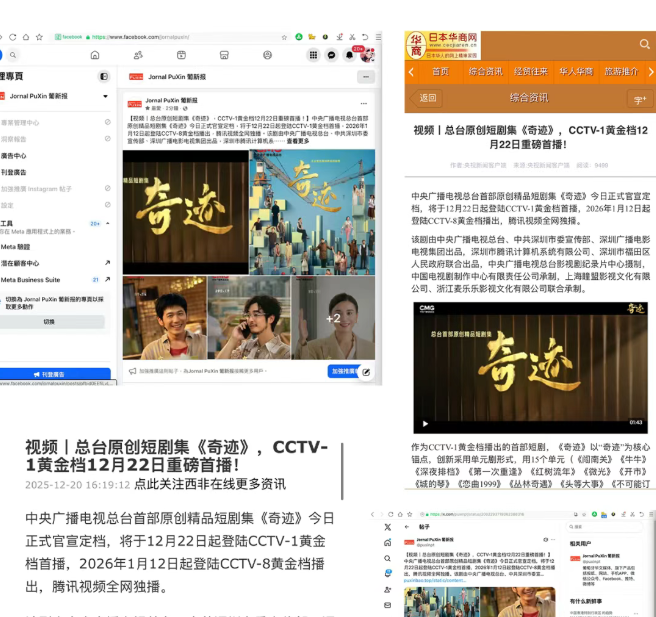Open the Facebook menu grid icon
The width and height of the screenshot is (656, 617).
point(313,55)
